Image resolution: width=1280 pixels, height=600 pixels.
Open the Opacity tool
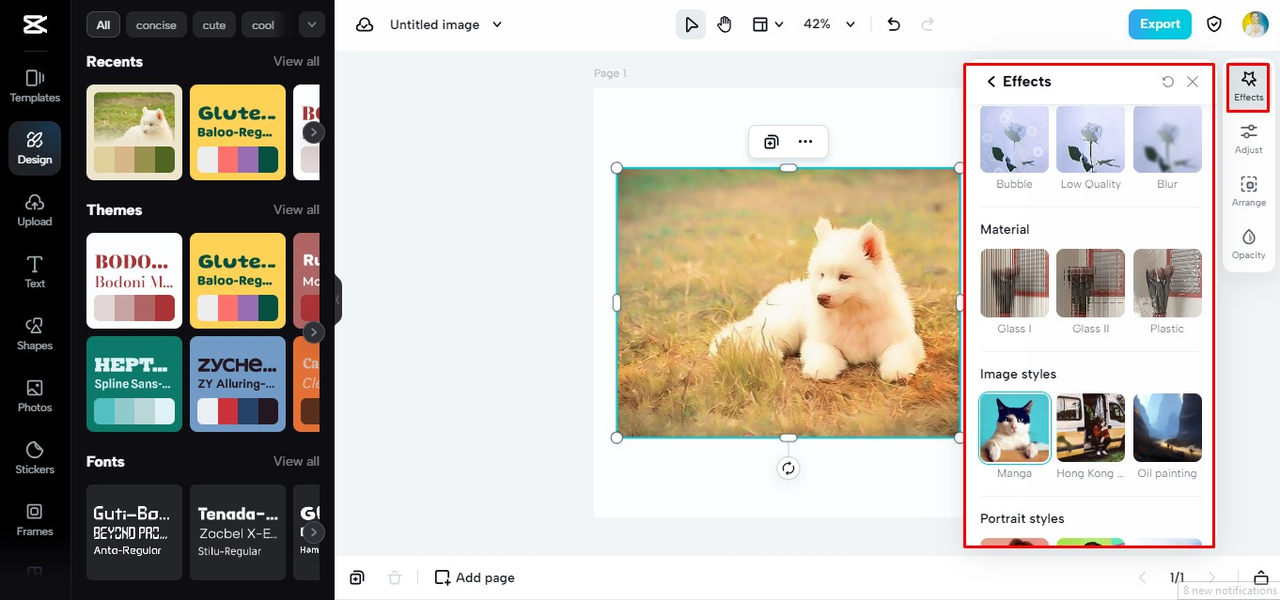click(x=1249, y=244)
